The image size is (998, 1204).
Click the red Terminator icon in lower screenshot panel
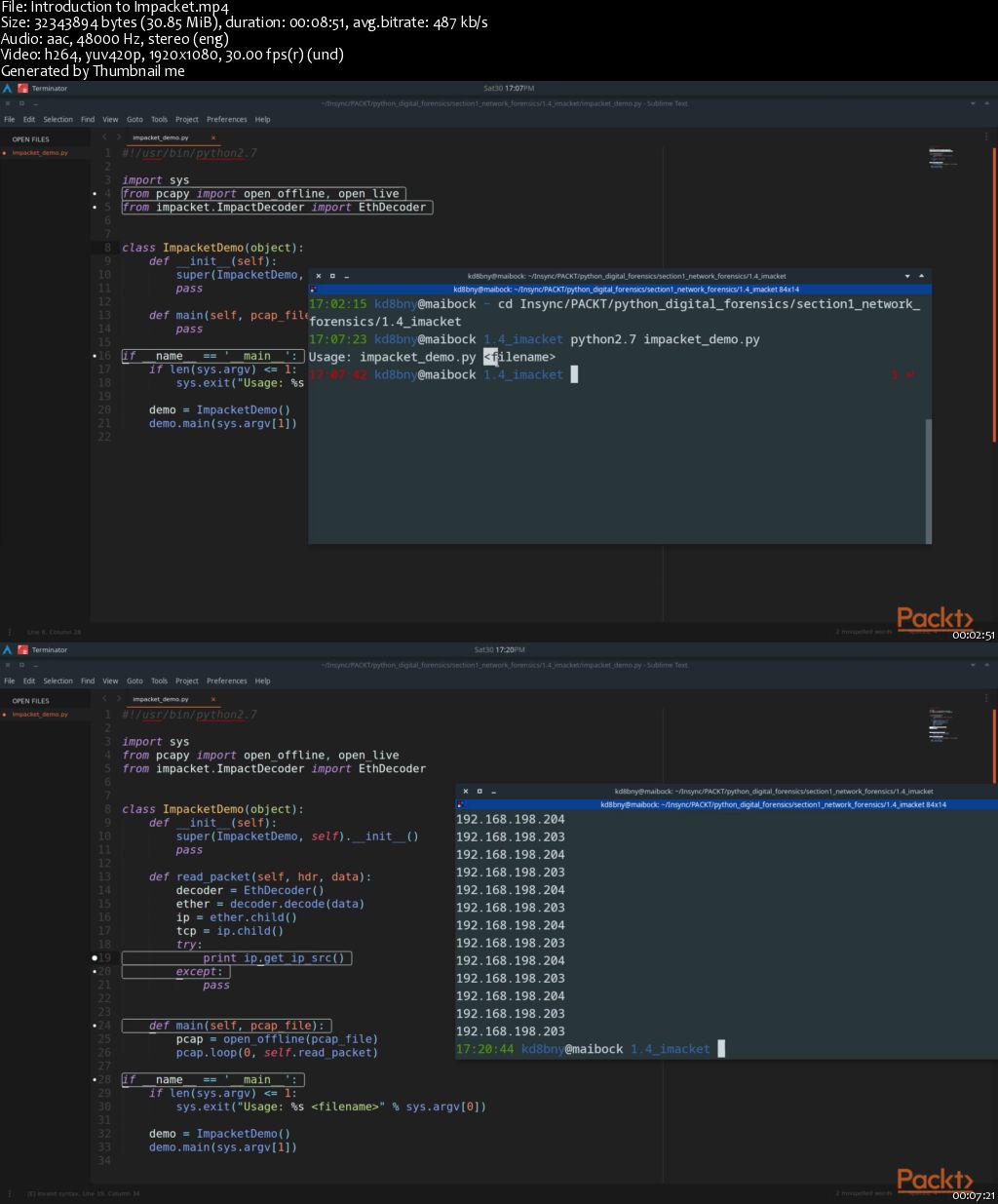coord(22,650)
